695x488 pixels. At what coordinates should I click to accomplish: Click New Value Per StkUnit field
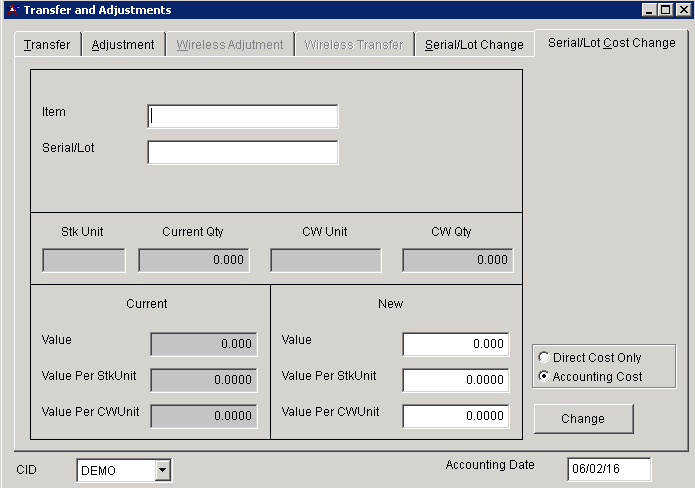[x=455, y=380]
